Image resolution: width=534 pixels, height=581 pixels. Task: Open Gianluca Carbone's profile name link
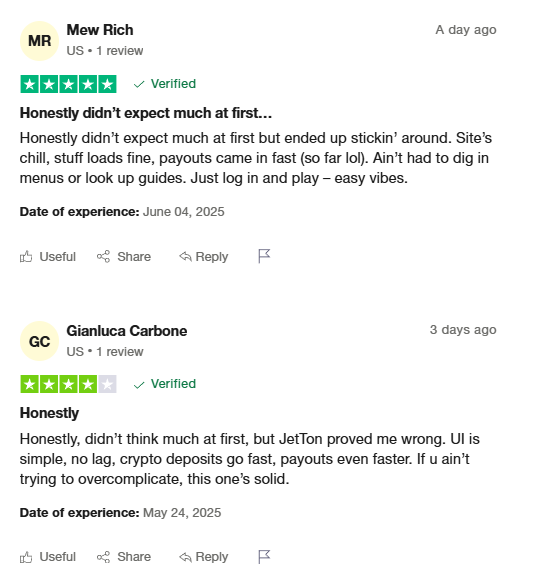[127, 331]
